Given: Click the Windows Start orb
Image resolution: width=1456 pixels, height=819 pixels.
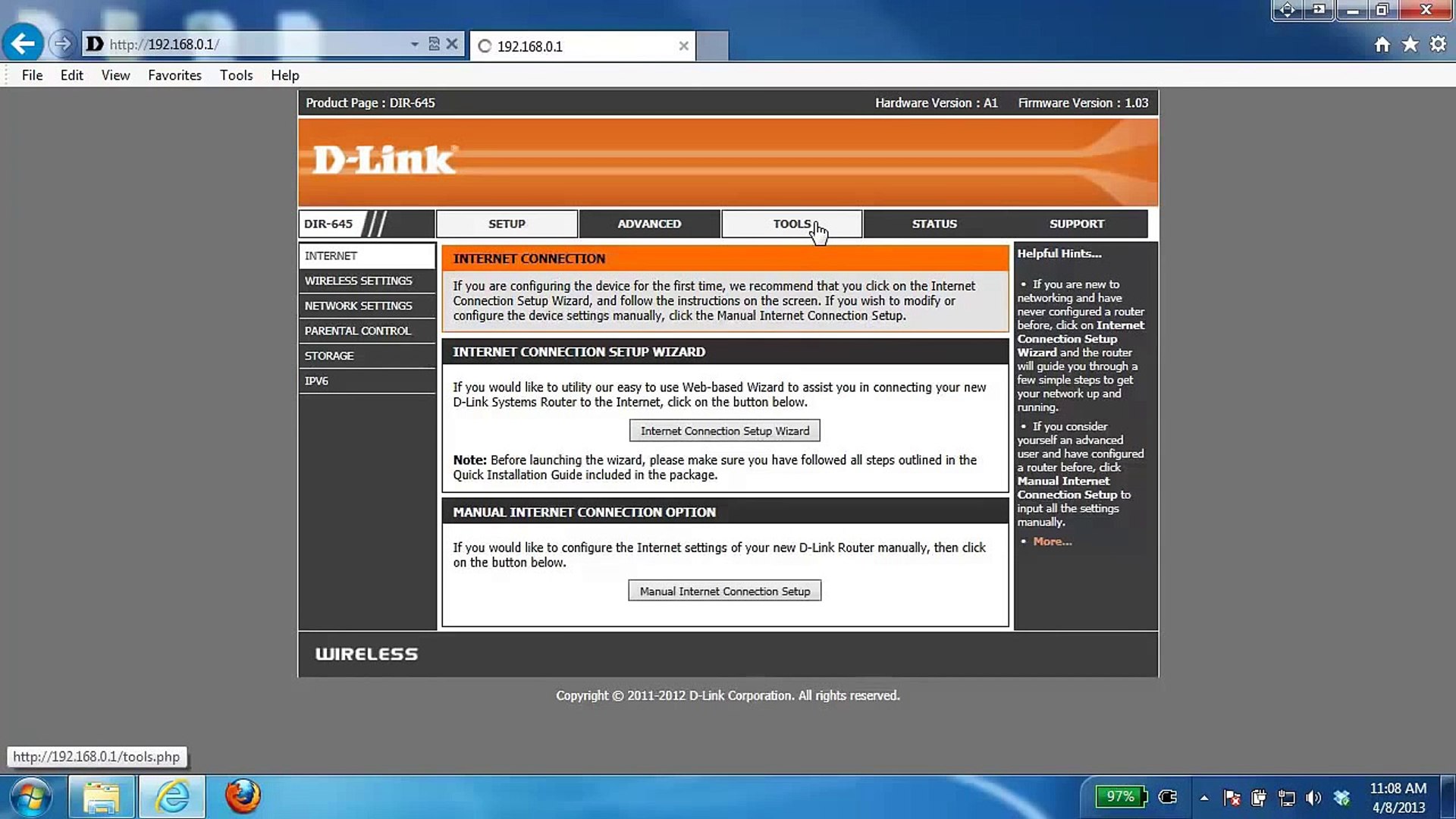Looking at the screenshot, I should click(x=30, y=797).
